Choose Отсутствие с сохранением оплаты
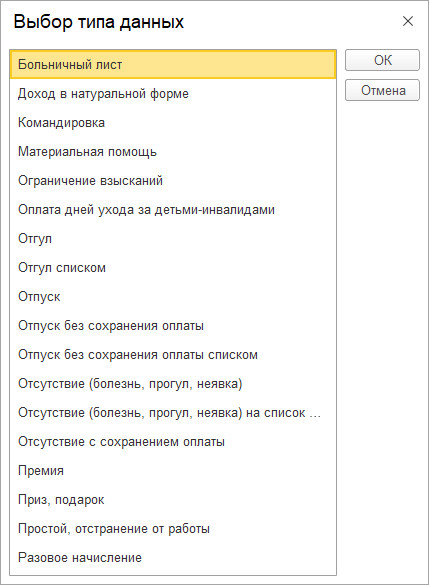Screen dimensions: 429x585 (173, 442)
